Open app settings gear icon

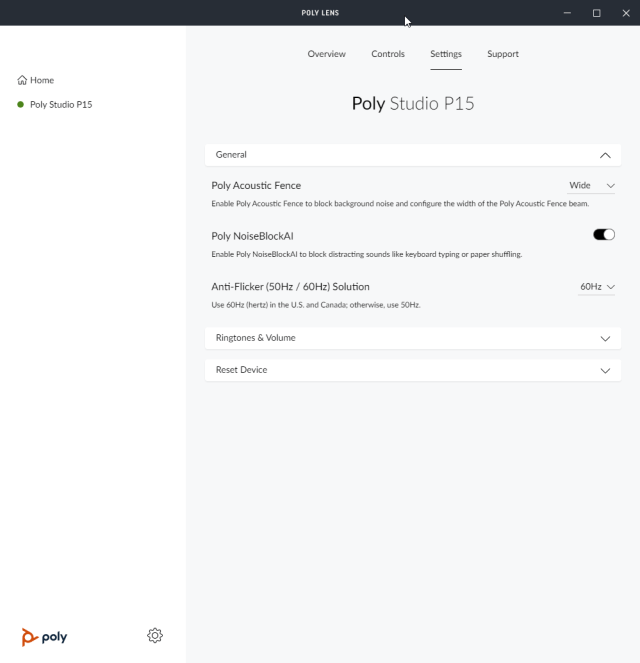155,636
